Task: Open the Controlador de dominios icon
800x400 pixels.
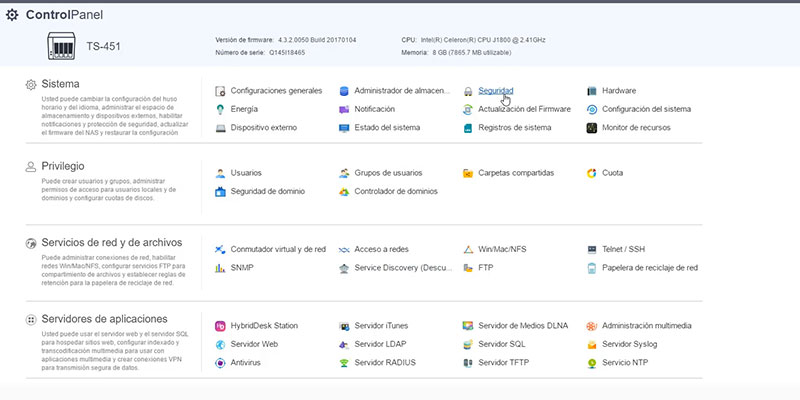Action: (x=344, y=191)
